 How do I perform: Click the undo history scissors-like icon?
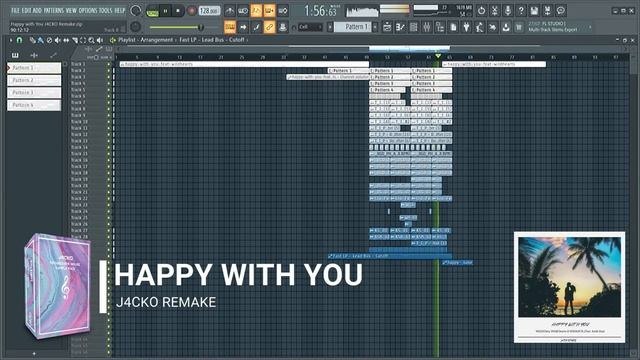[x=494, y=11]
